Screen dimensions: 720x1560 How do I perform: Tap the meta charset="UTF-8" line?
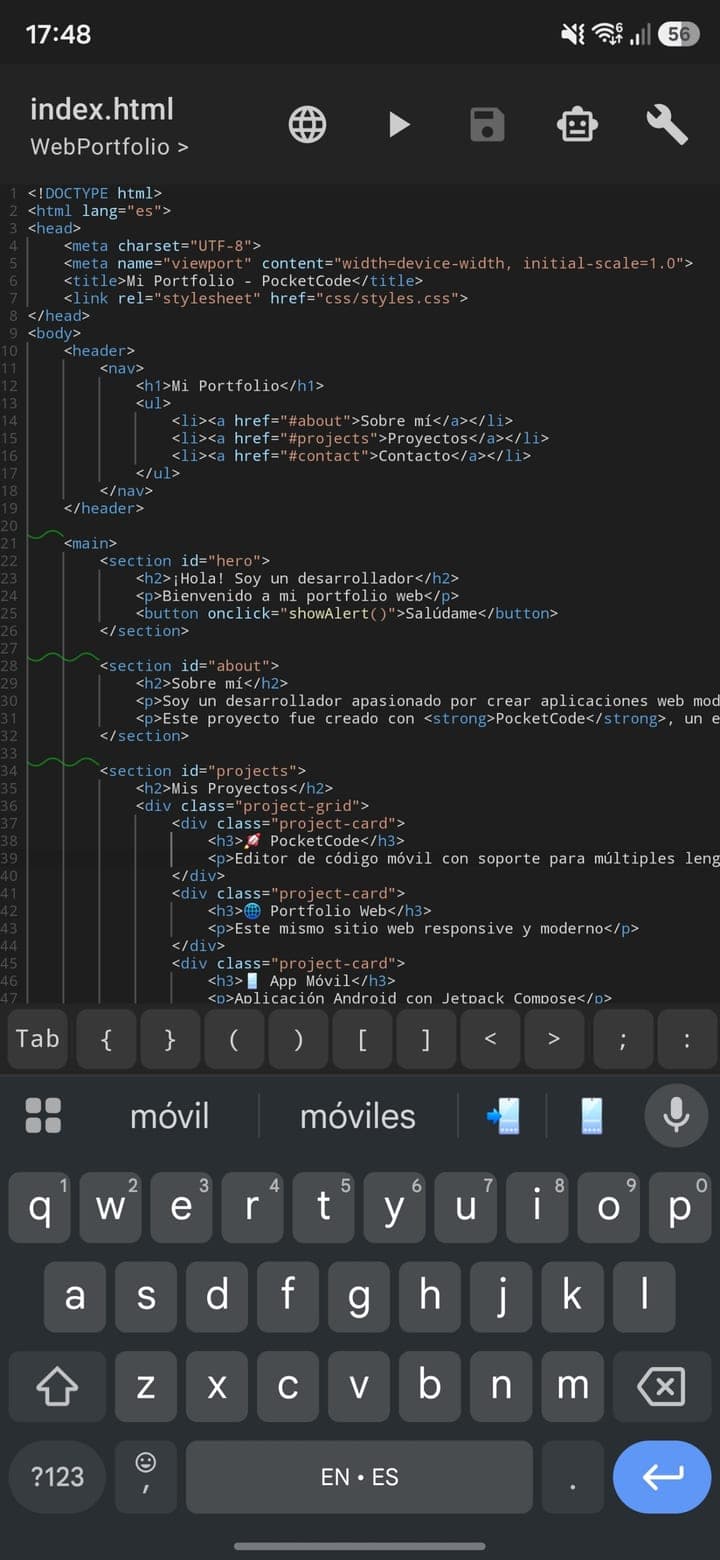163,246
